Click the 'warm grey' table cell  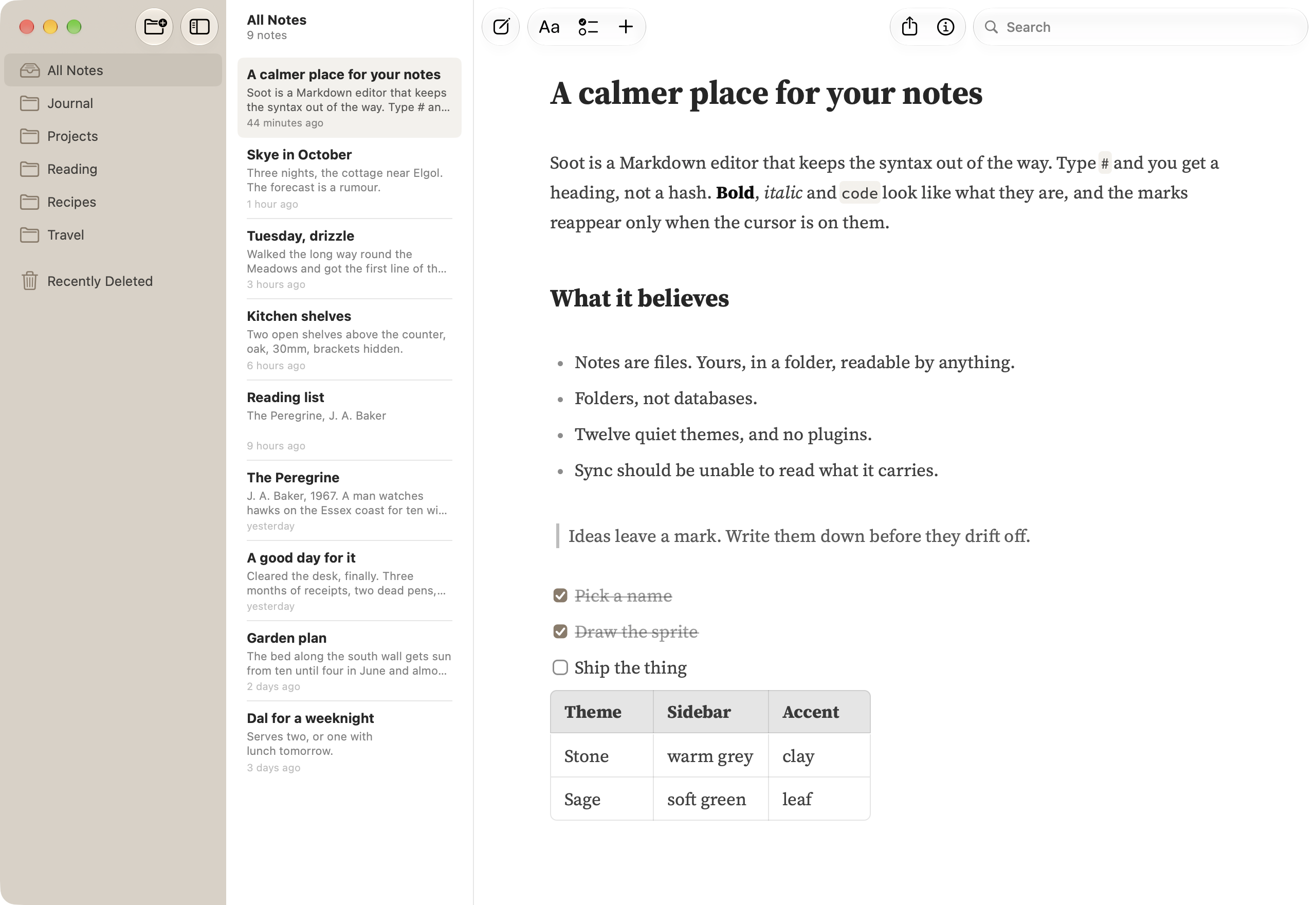click(711, 755)
